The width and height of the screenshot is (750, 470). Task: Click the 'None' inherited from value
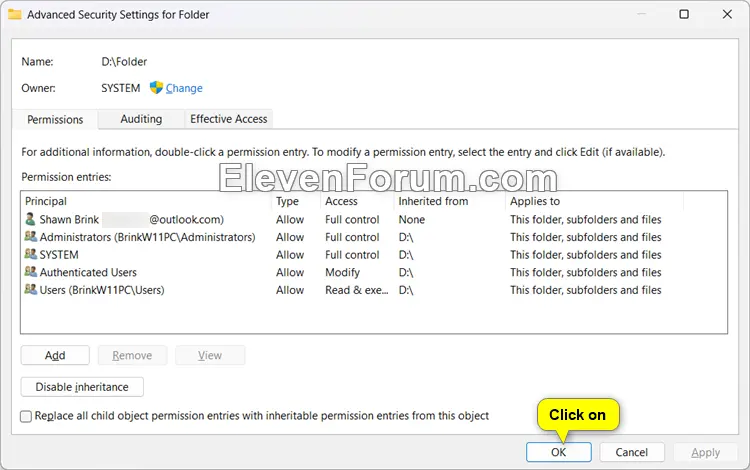(412, 219)
